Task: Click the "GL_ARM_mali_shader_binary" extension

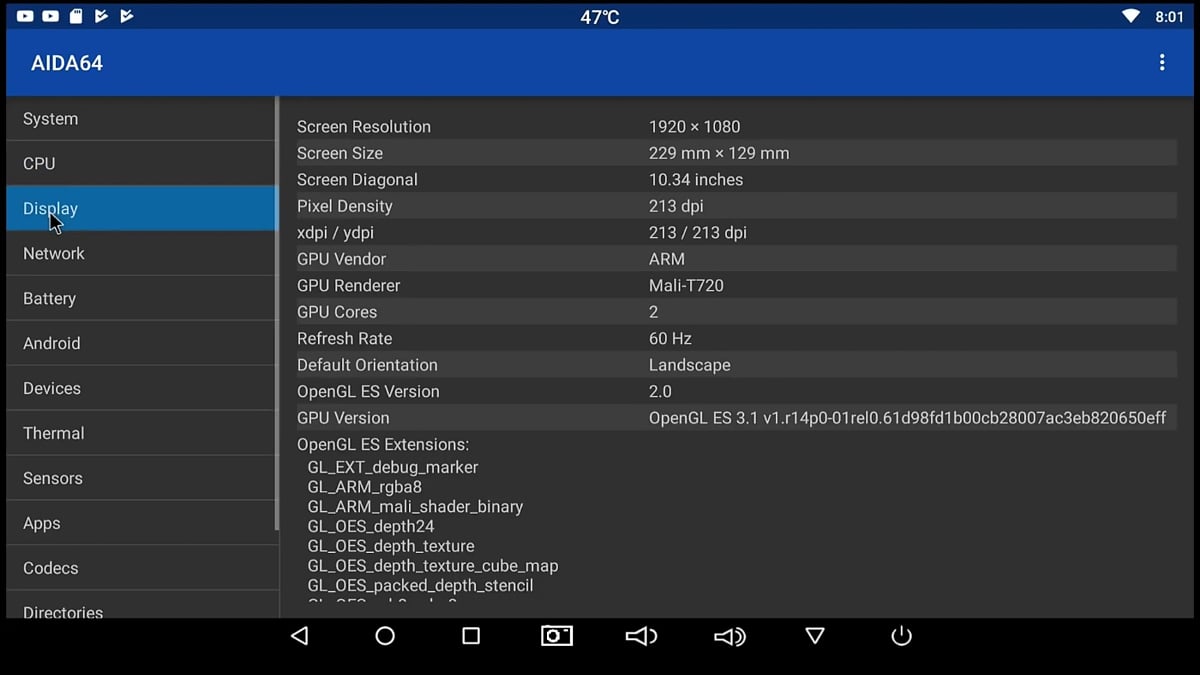Action: click(415, 507)
